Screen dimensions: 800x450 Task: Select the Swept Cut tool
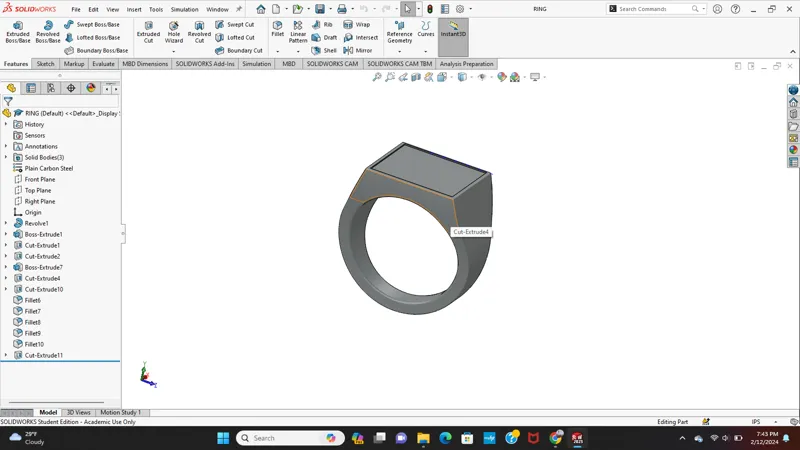coord(234,24)
